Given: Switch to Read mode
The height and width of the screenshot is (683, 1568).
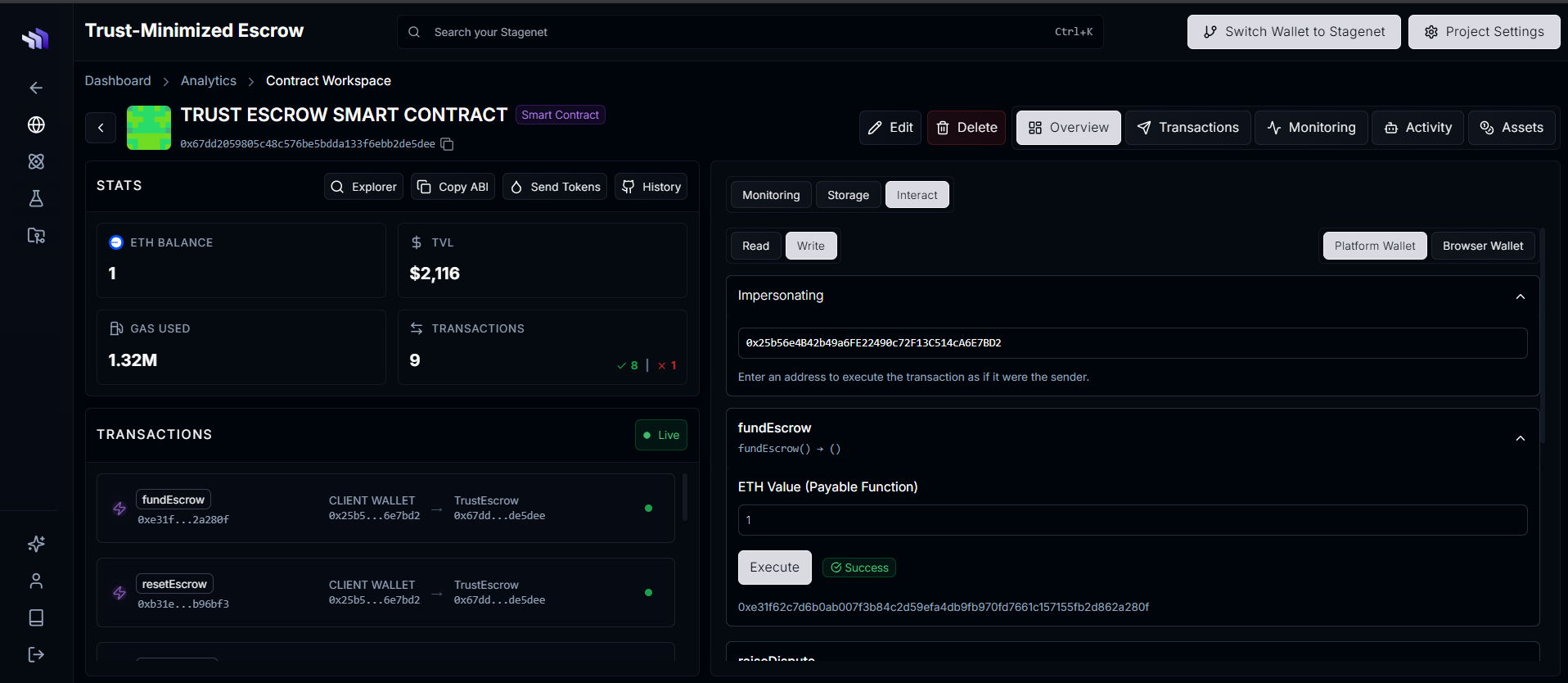Looking at the screenshot, I should click(x=755, y=246).
